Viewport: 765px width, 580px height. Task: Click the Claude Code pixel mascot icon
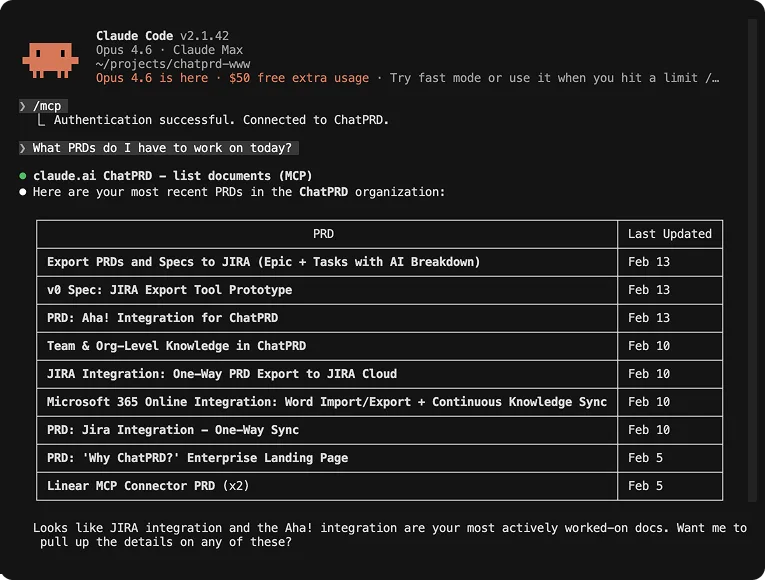50,59
